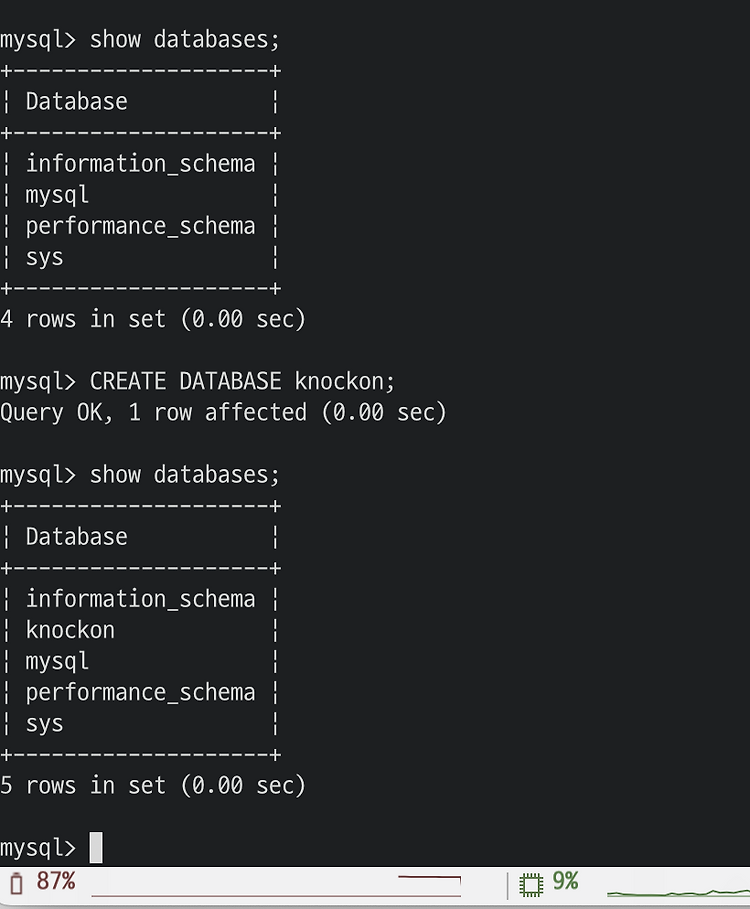Image resolution: width=750 pixels, height=909 pixels.
Task: Click the sys row in first table
Action: pyautogui.click(x=45, y=257)
